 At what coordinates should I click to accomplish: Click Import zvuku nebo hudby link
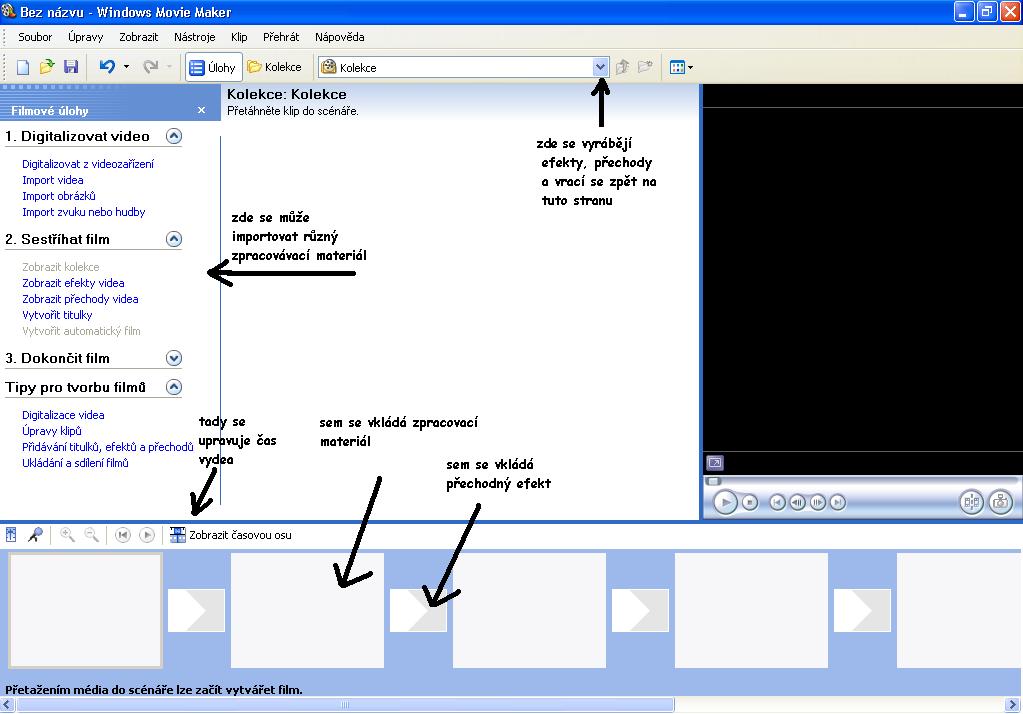point(84,212)
